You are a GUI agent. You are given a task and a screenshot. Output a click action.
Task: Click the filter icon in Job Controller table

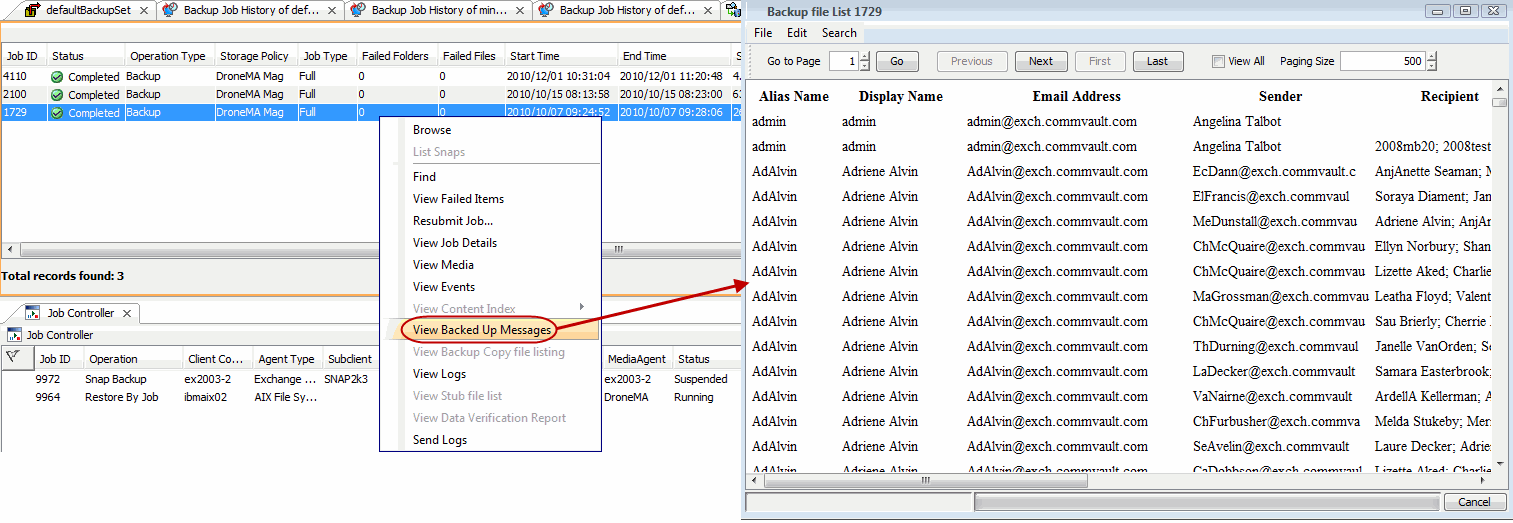(12, 357)
